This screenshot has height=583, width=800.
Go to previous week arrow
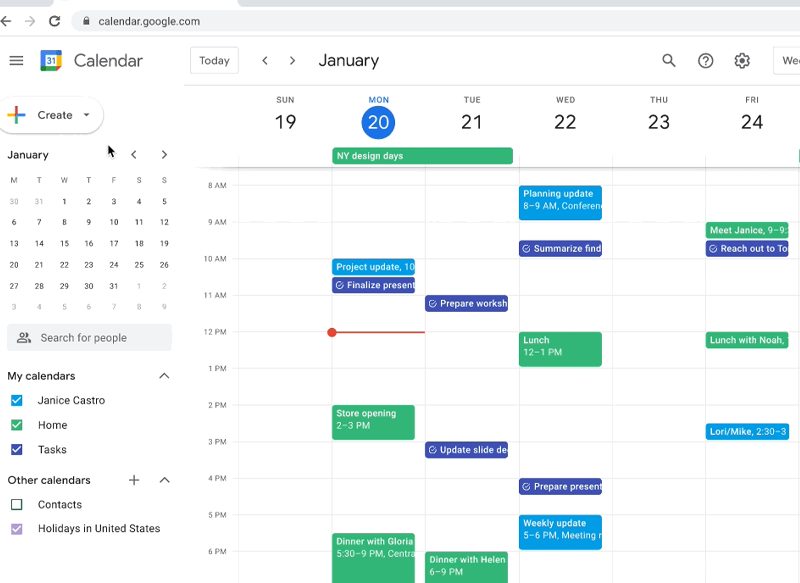pyautogui.click(x=265, y=61)
